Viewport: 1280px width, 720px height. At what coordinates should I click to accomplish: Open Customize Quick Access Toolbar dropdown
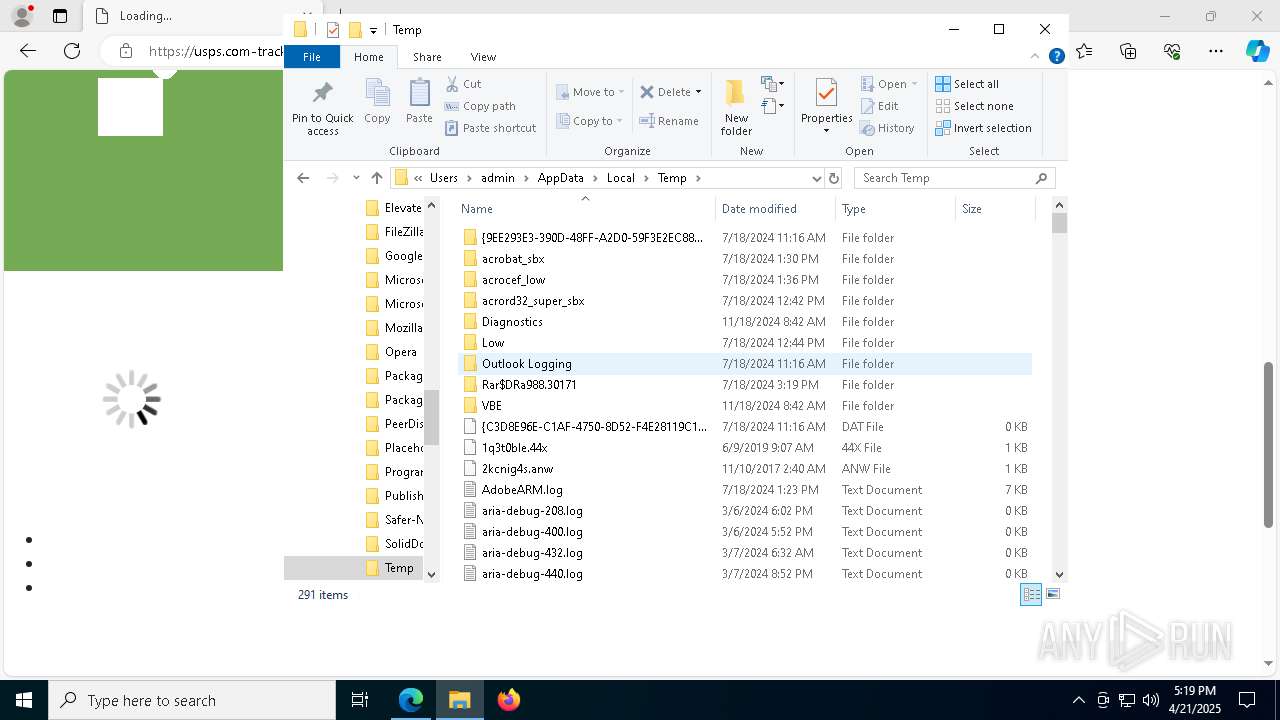pyautogui.click(x=373, y=31)
